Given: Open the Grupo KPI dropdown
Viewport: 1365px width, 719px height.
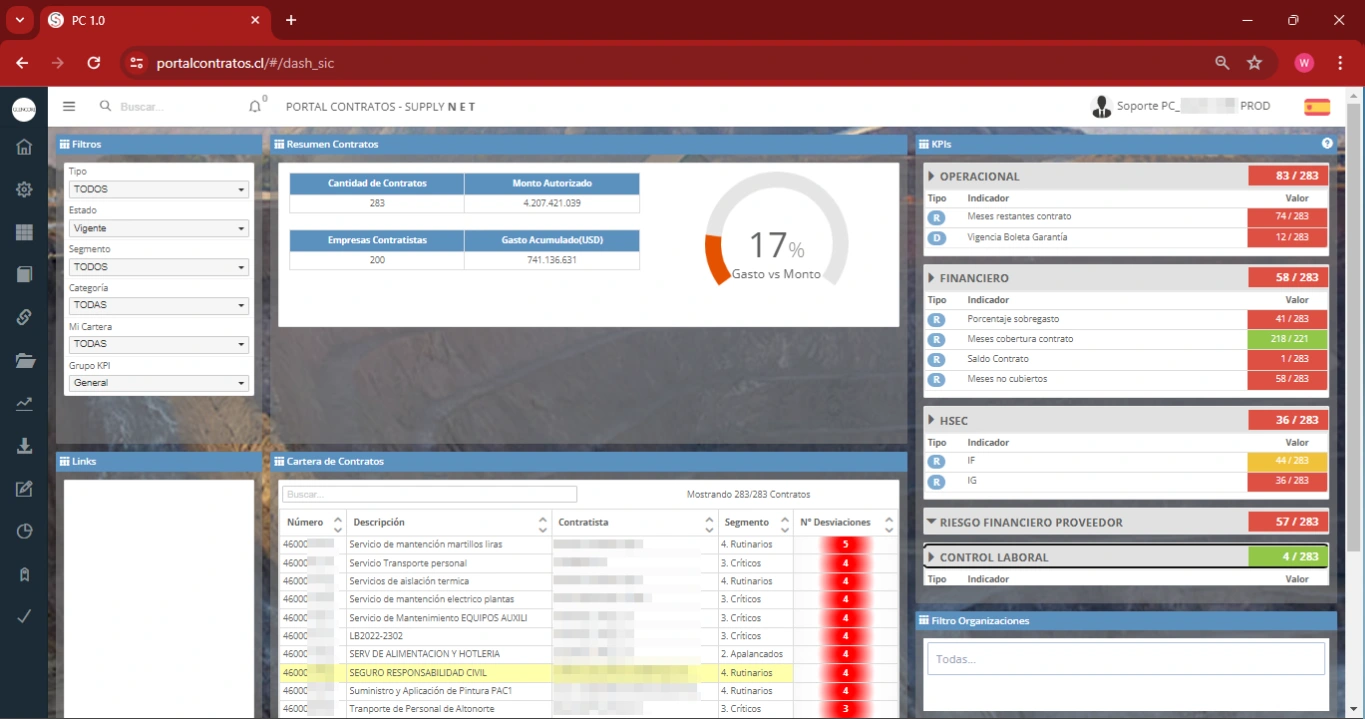Looking at the screenshot, I should coord(158,383).
